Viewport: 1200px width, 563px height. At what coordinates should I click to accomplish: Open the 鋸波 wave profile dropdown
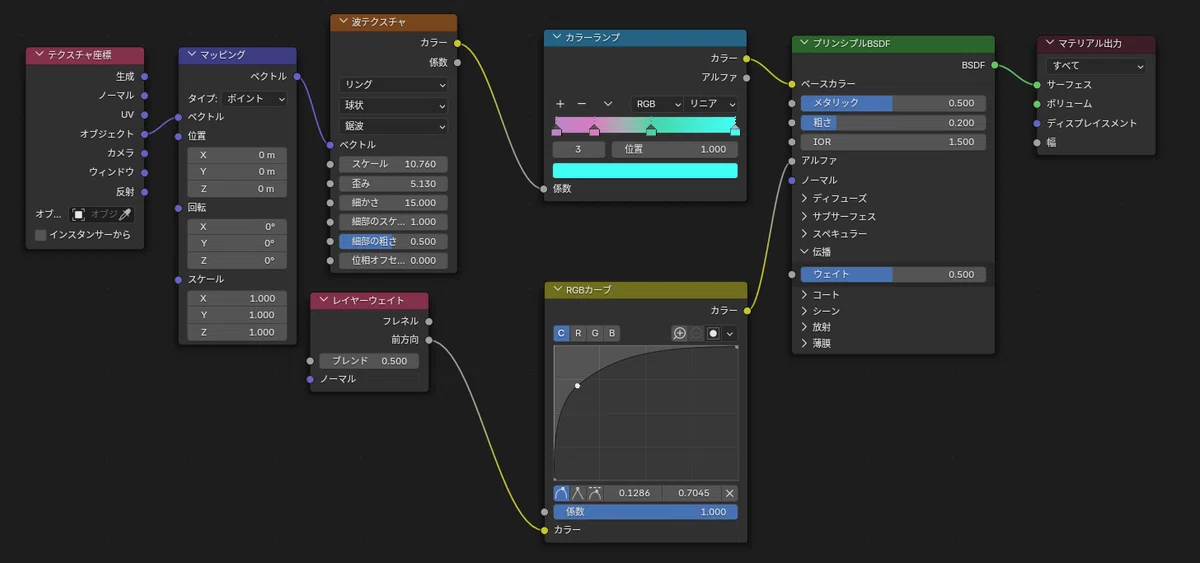tap(394, 126)
